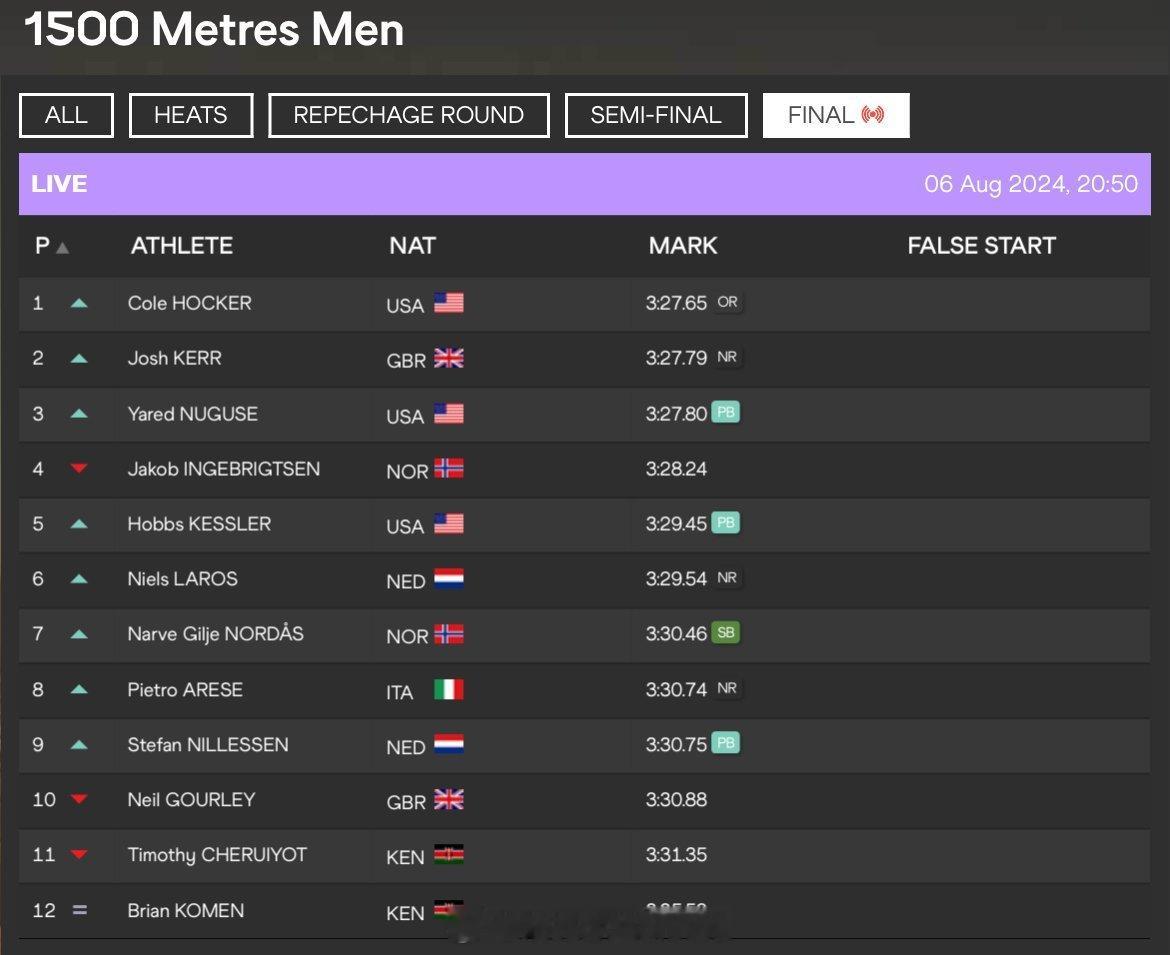Click the PB badge on Yared Nuguse's mark
This screenshot has width=1170, height=955.
point(725,413)
